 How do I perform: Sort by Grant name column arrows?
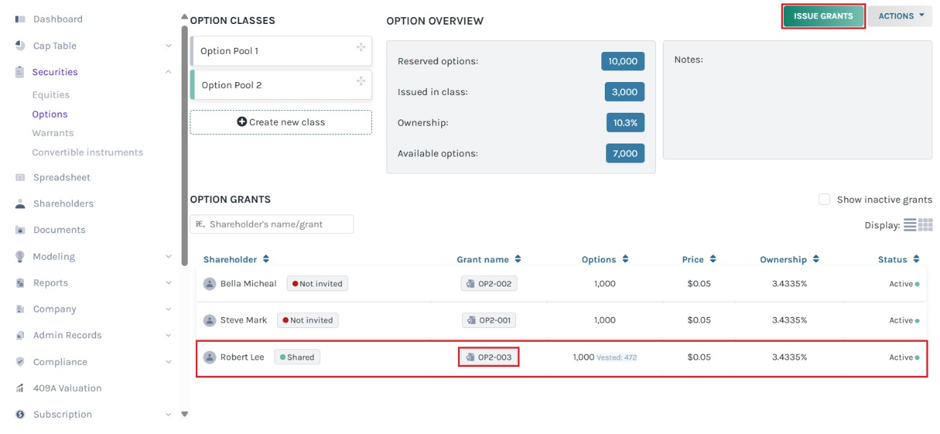click(517, 260)
